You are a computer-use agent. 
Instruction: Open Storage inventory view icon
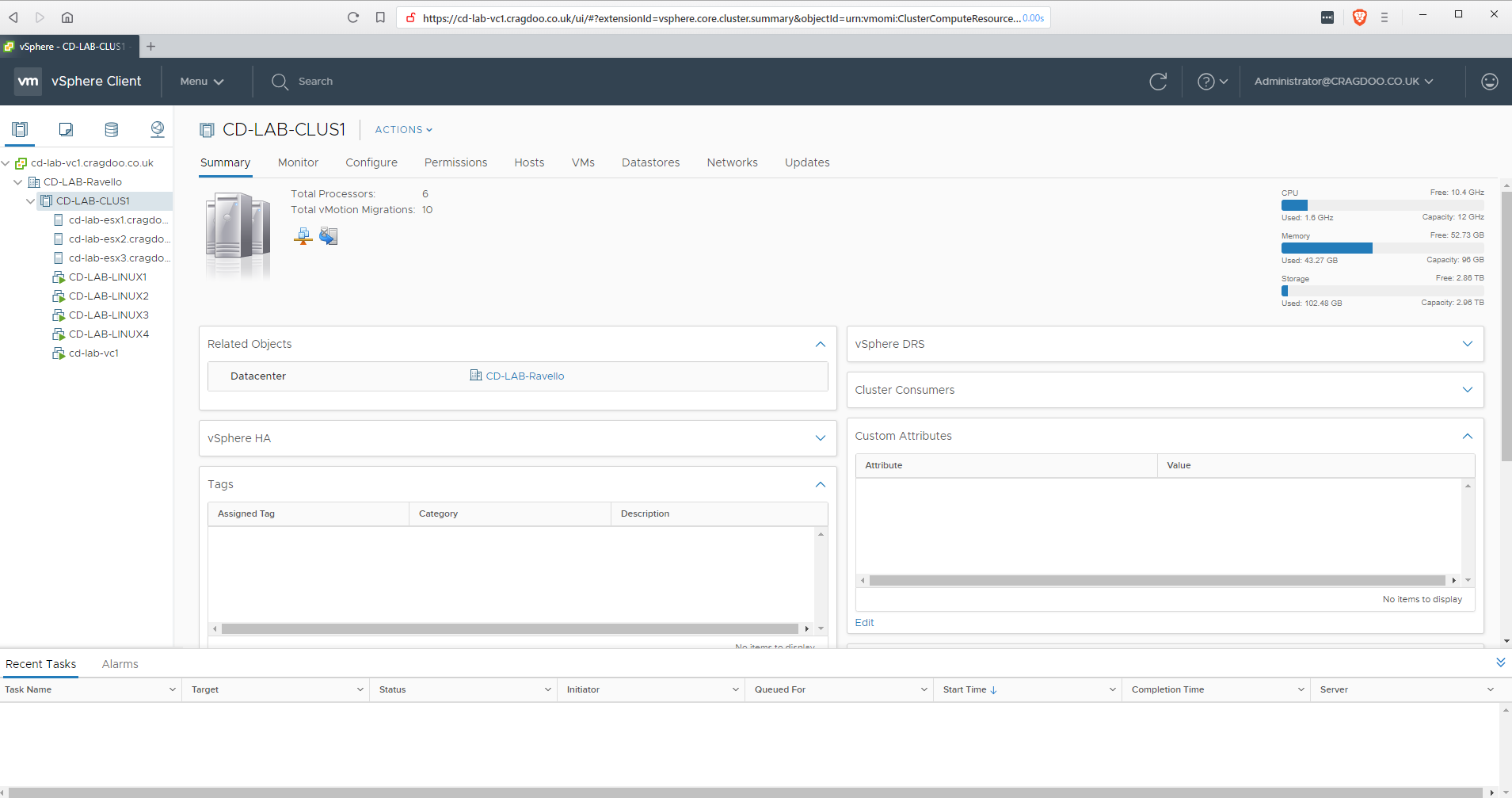click(x=112, y=129)
